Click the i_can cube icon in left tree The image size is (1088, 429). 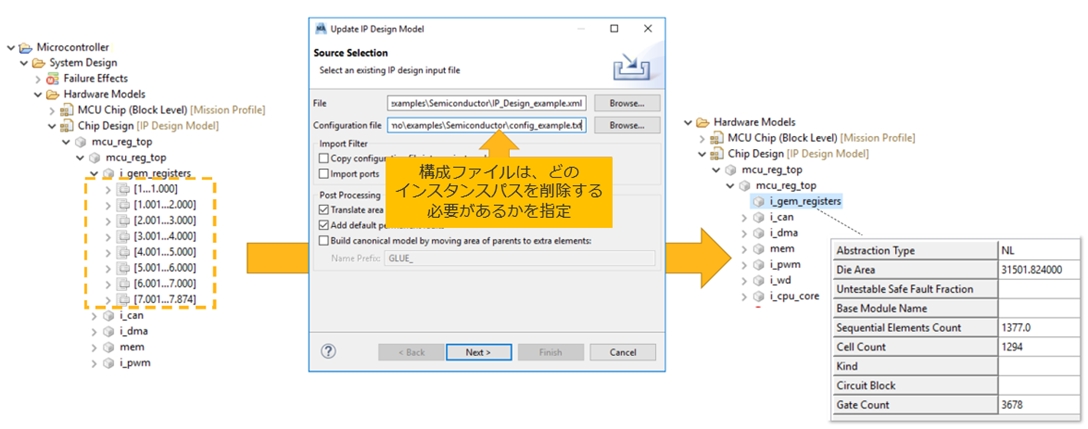[x=108, y=315]
